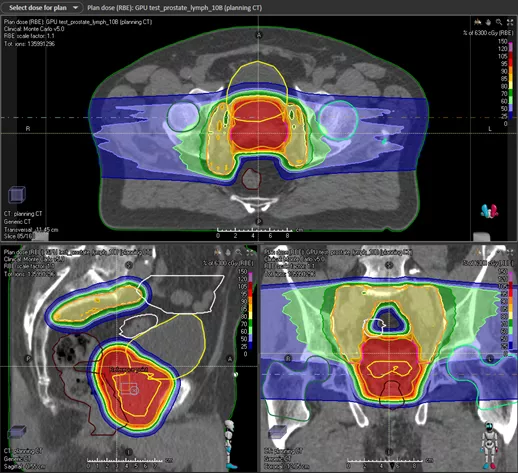Maximize the transversal view with fullscreen icon
518x473 pixels.
click(x=510, y=22)
